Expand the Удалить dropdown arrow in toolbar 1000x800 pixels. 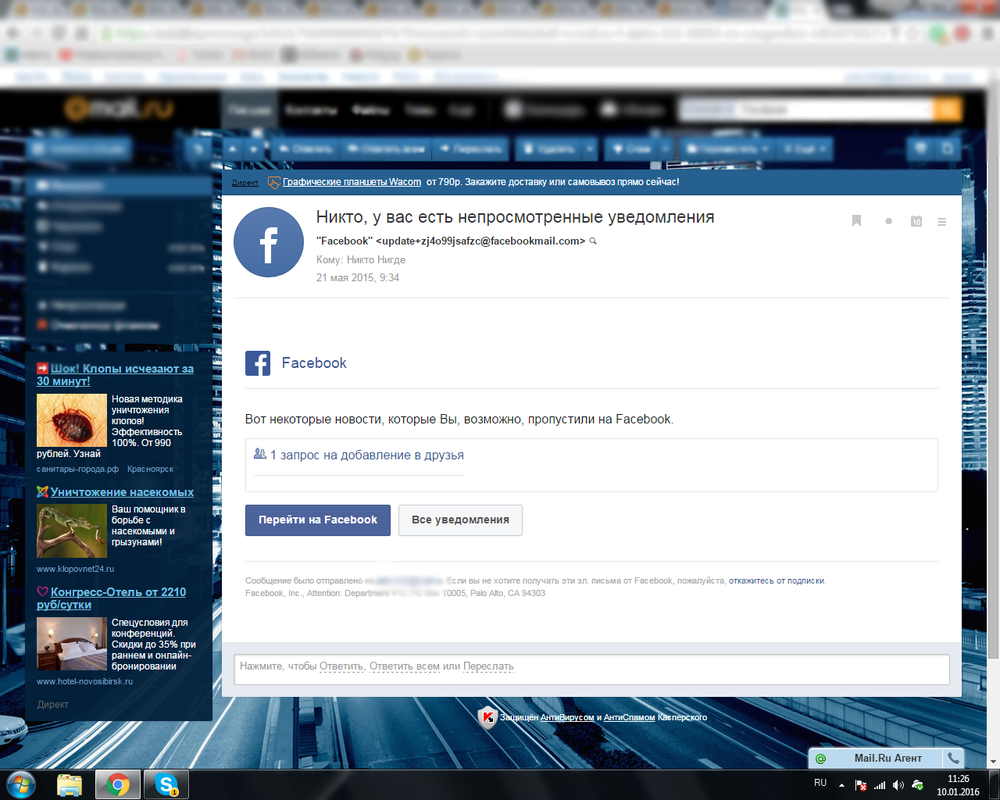(x=590, y=149)
